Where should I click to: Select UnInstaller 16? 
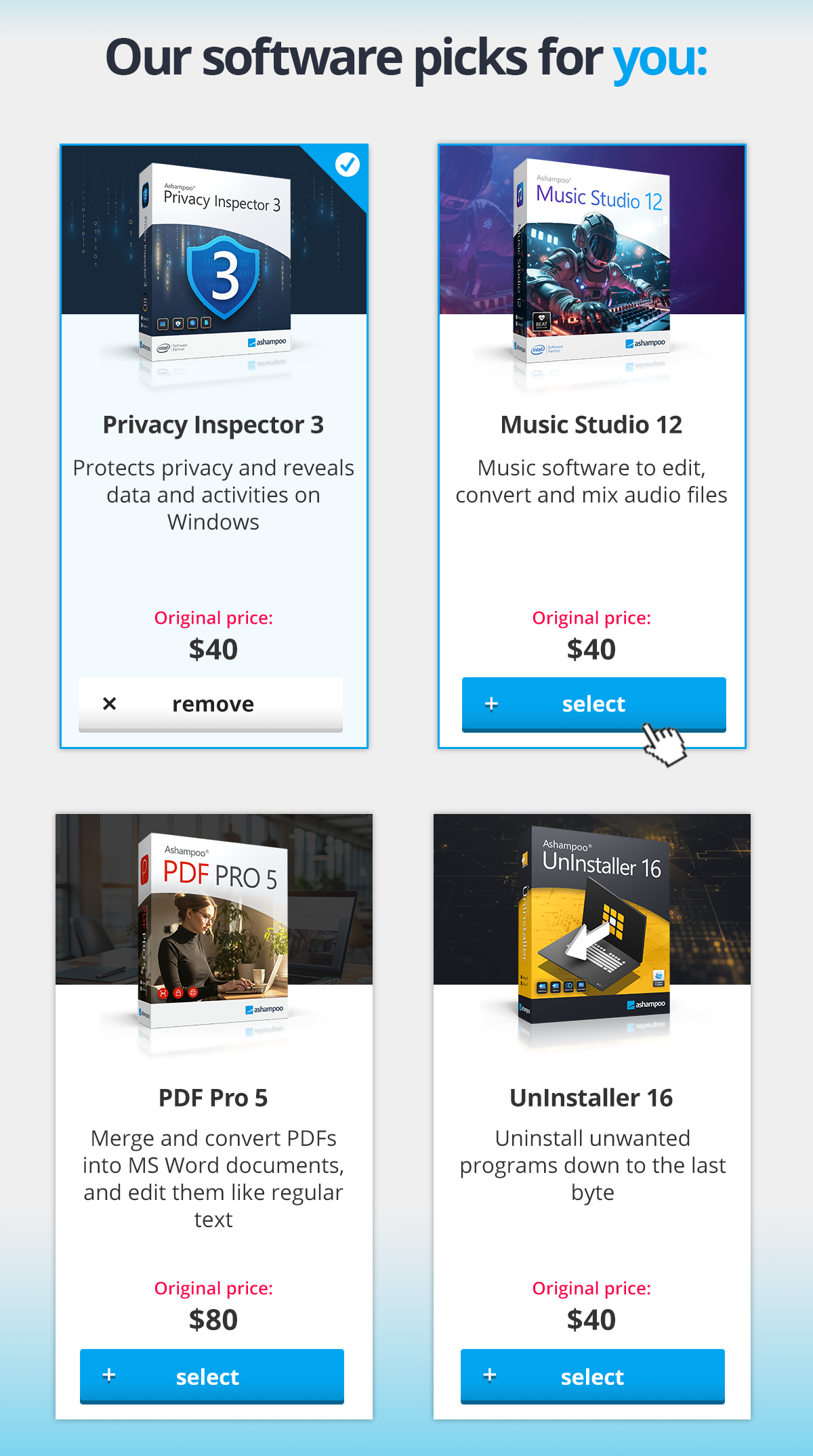pos(592,1376)
